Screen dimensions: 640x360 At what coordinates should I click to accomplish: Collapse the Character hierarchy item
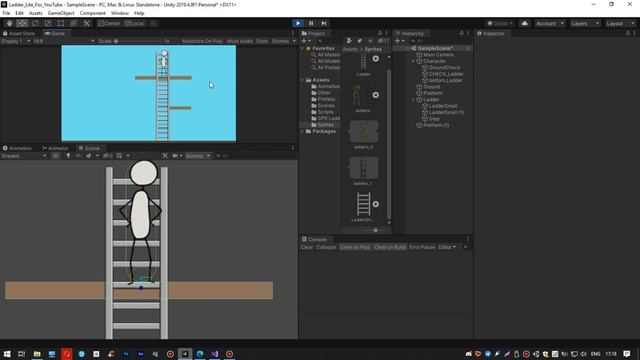[413, 61]
